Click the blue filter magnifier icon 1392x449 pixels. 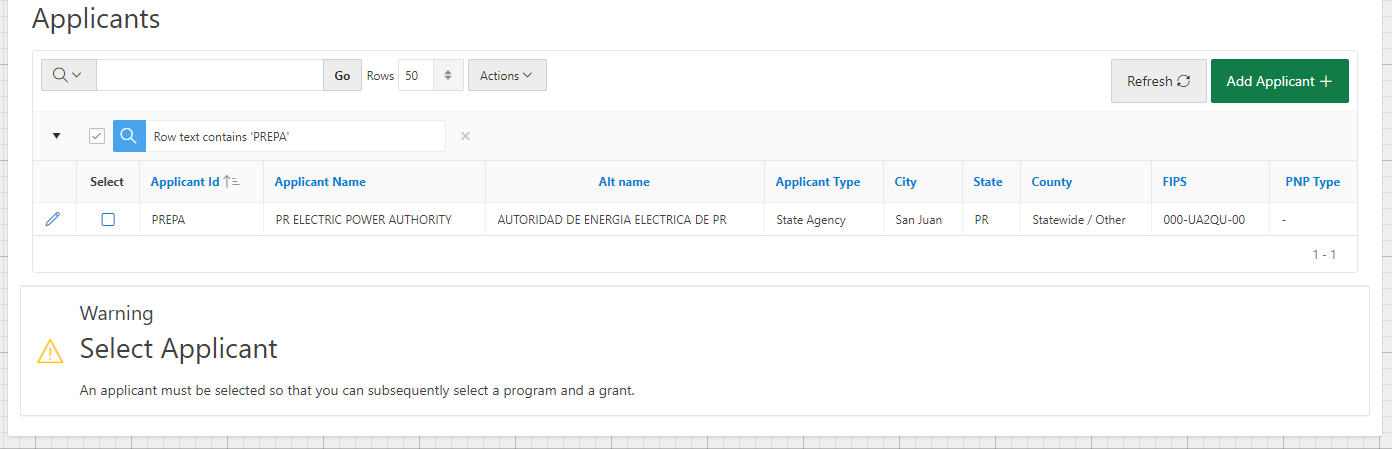tap(129, 136)
